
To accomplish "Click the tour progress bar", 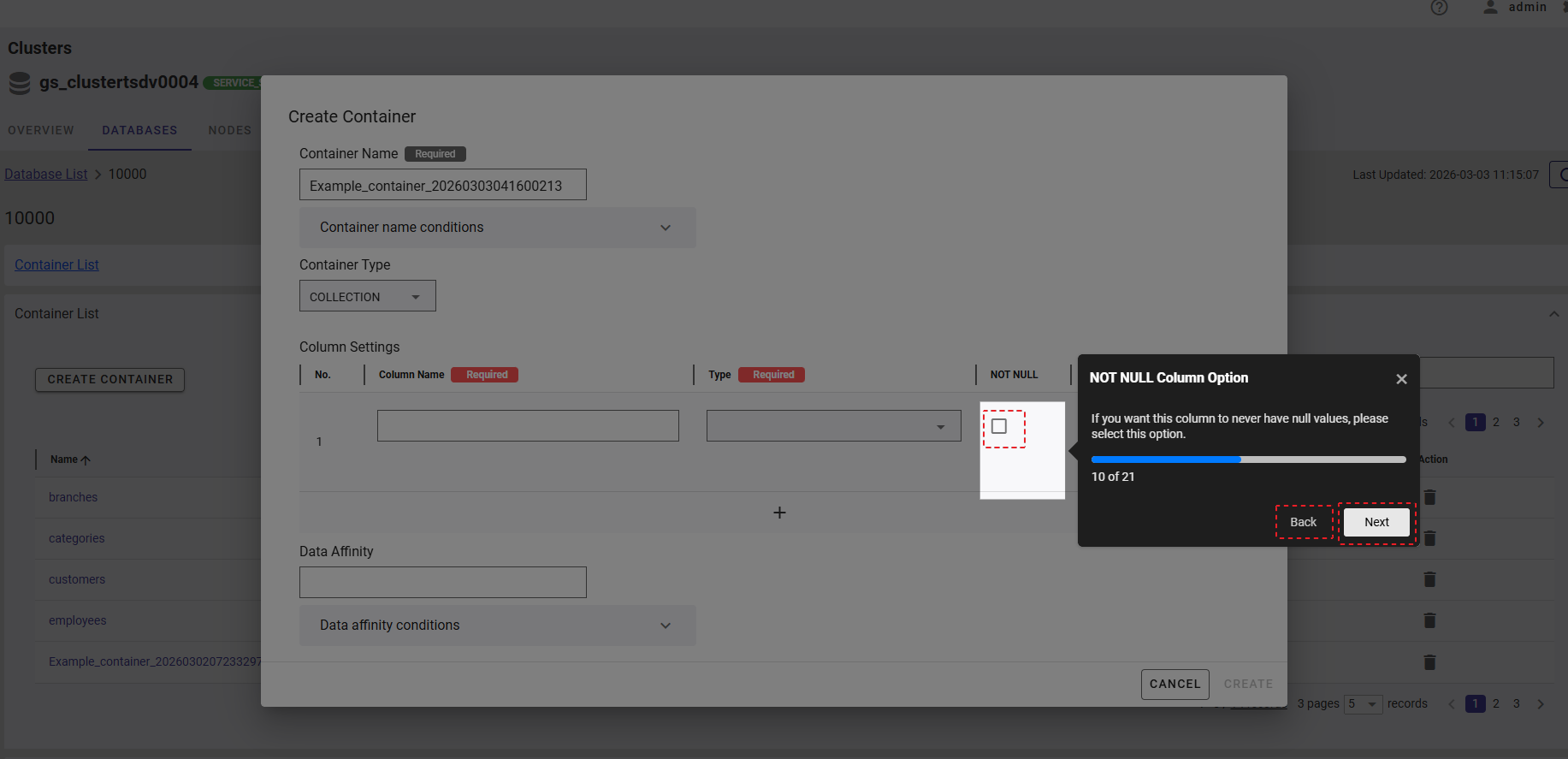I will click(1248, 460).
